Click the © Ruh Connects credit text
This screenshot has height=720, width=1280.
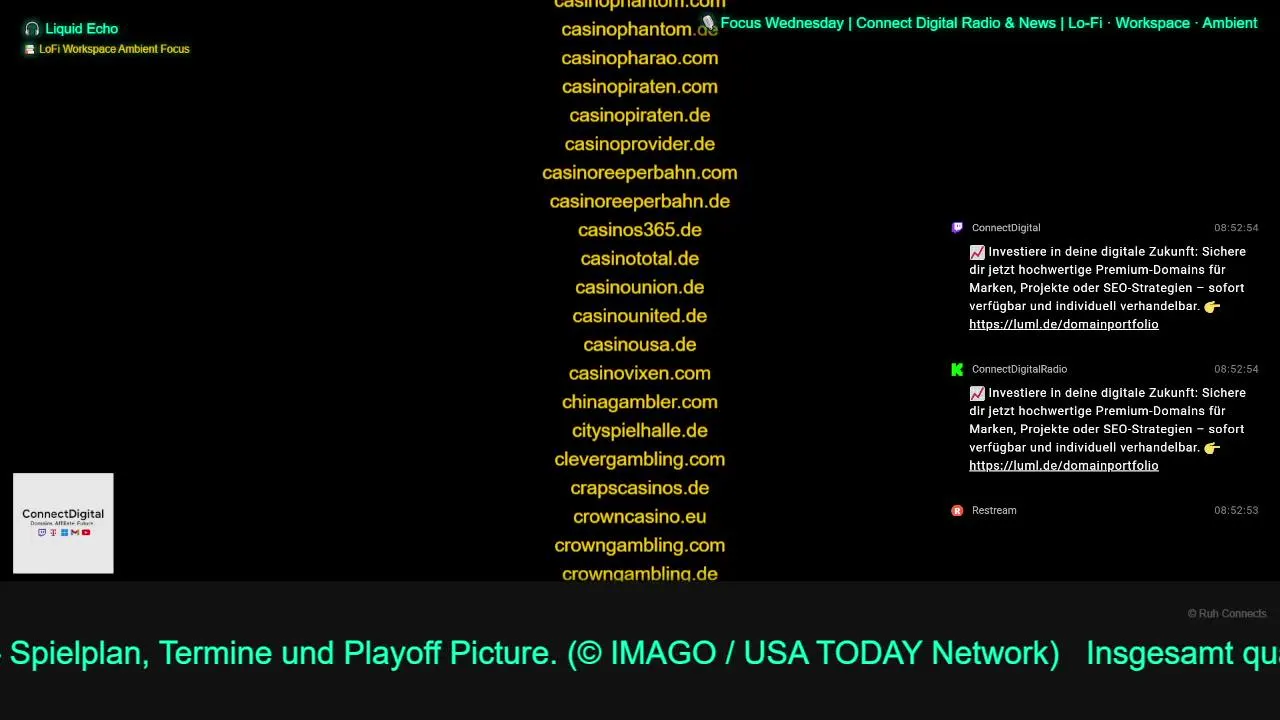tap(1227, 614)
